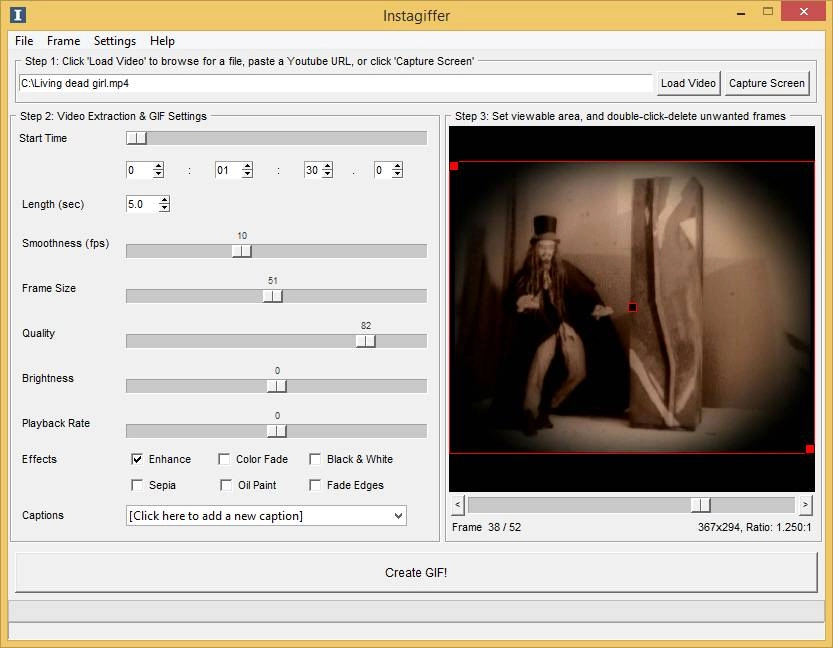Click the previous frame arrow button
The height and width of the screenshot is (648, 833).
coord(458,505)
